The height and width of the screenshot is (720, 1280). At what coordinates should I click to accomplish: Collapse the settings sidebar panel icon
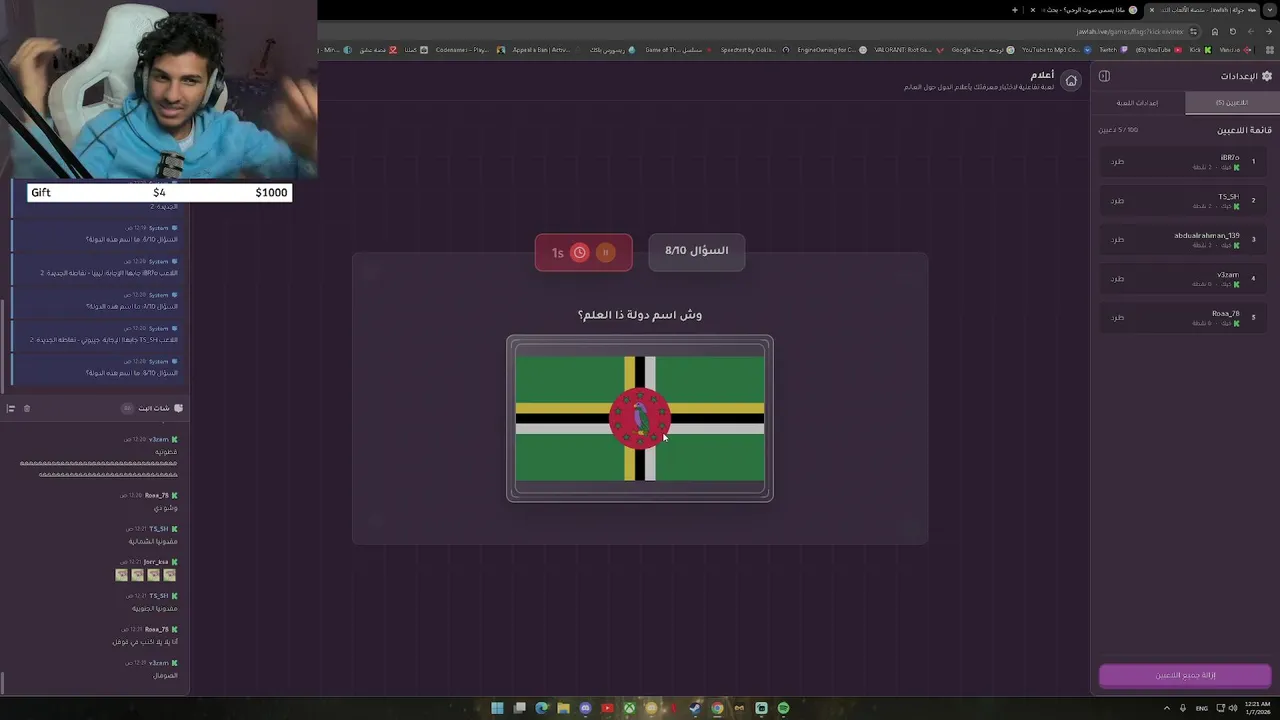pos(1104,76)
